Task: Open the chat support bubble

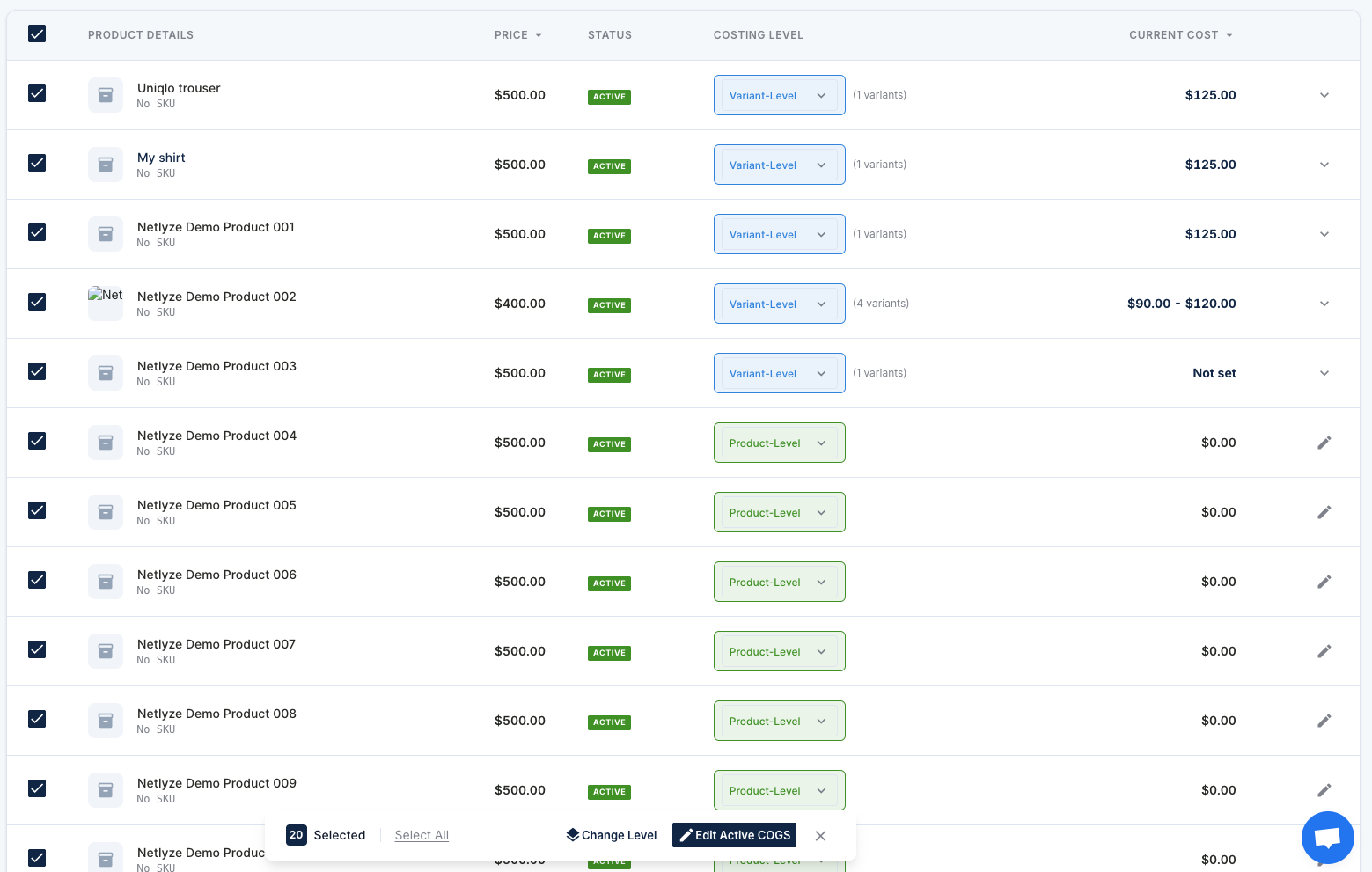Action: pos(1327,838)
